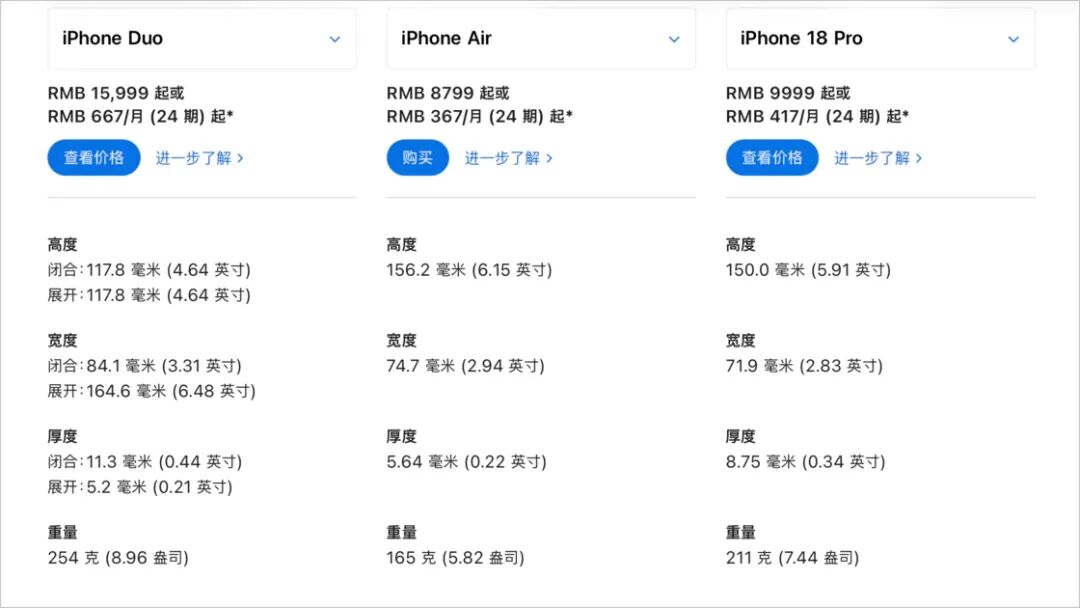This screenshot has height=608, width=1080.
Task: Click the 购买 button for iPhone Air
Action: coord(417,158)
